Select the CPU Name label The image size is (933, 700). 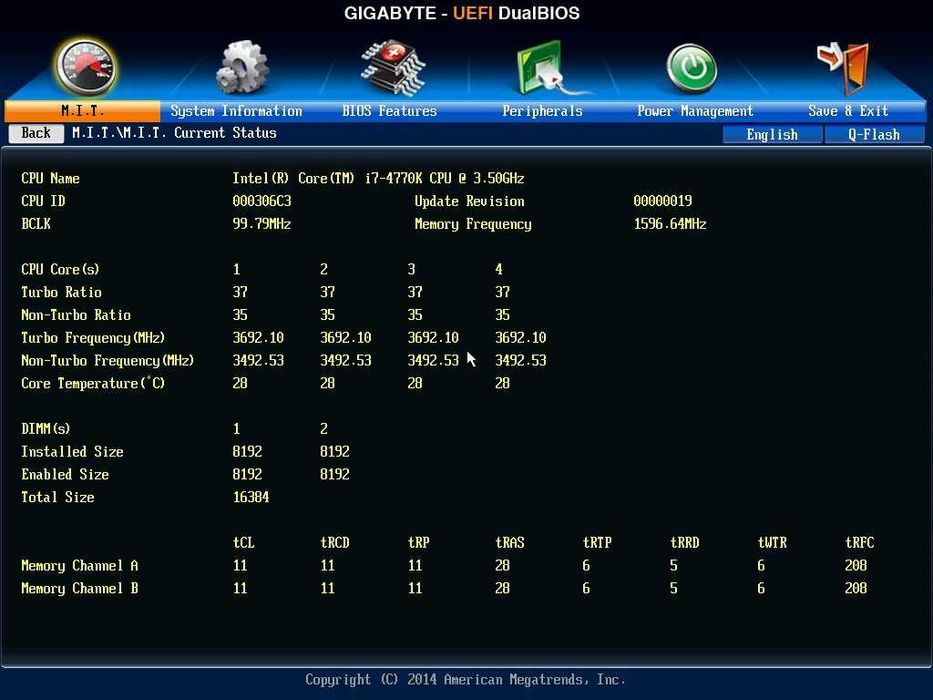point(51,179)
